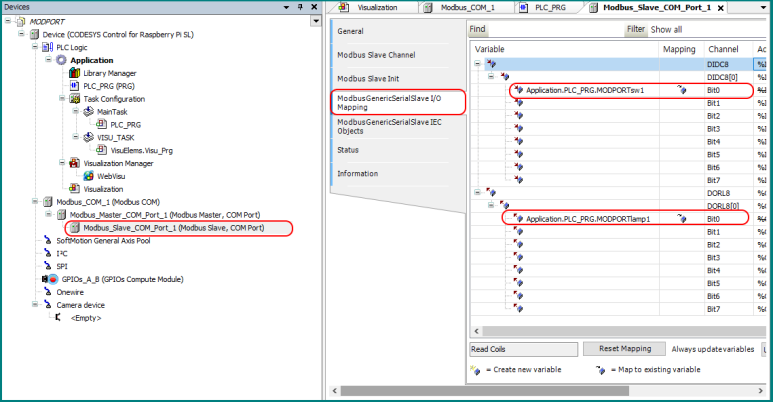Click the WebVisu globe icon

[x=88, y=175]
